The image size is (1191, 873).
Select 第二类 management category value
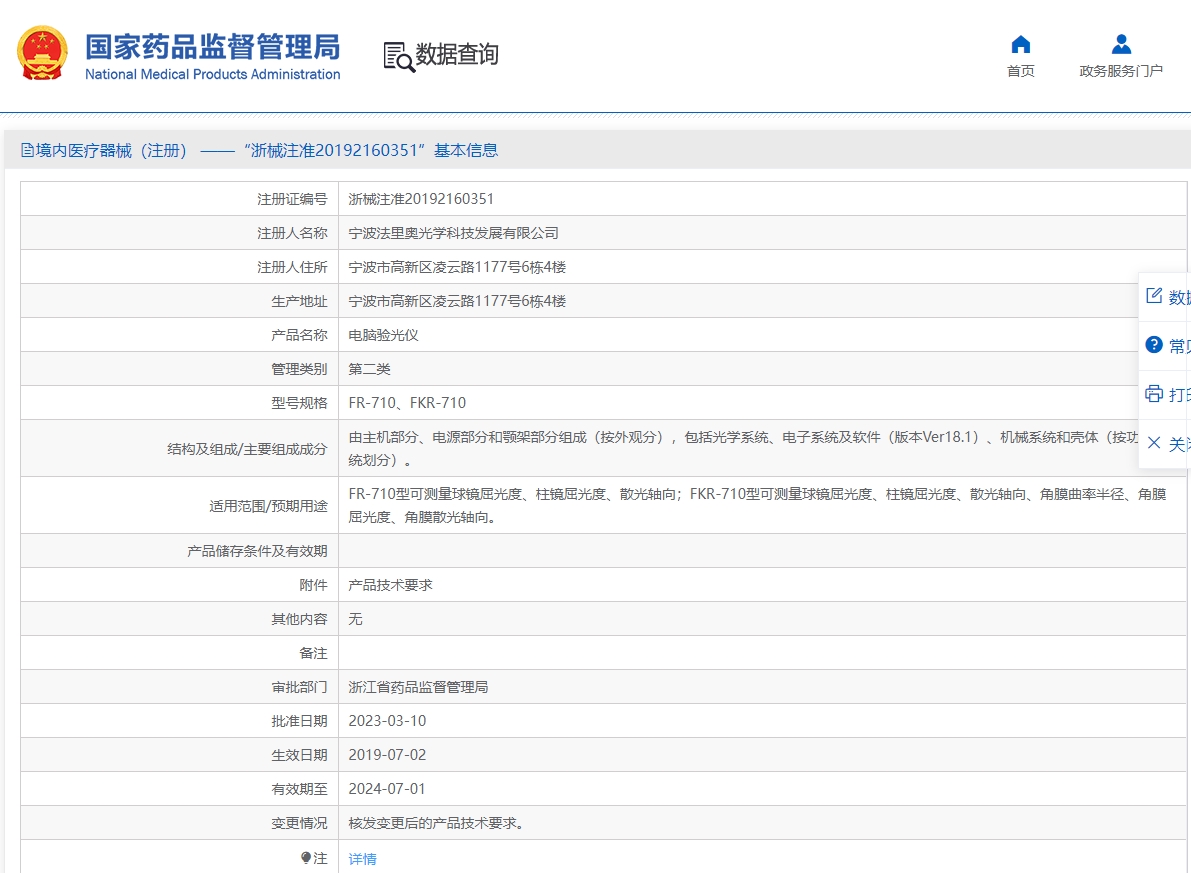(x=369, y=369)
